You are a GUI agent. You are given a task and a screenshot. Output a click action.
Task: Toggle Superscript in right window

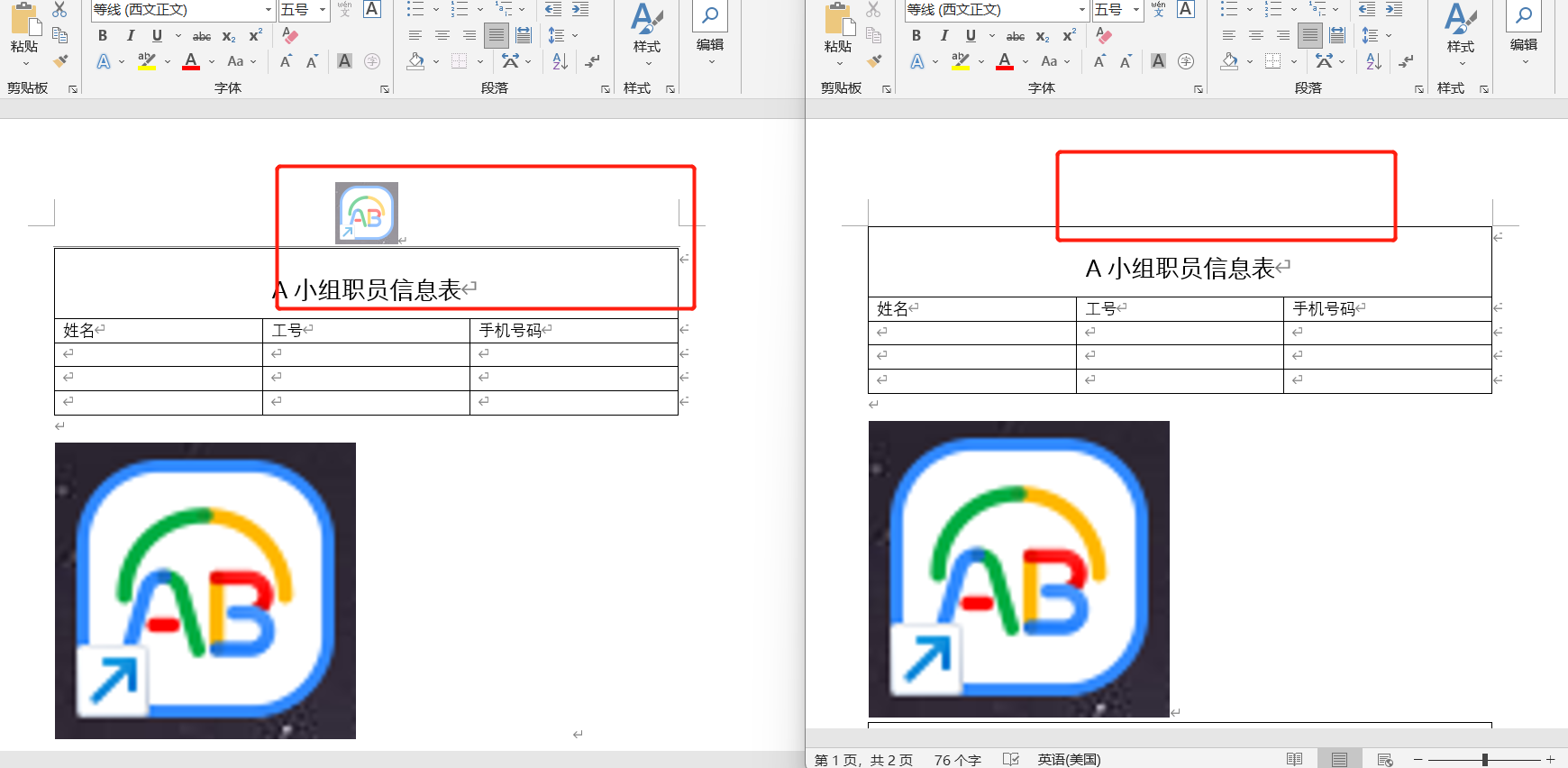[1069, 35]
